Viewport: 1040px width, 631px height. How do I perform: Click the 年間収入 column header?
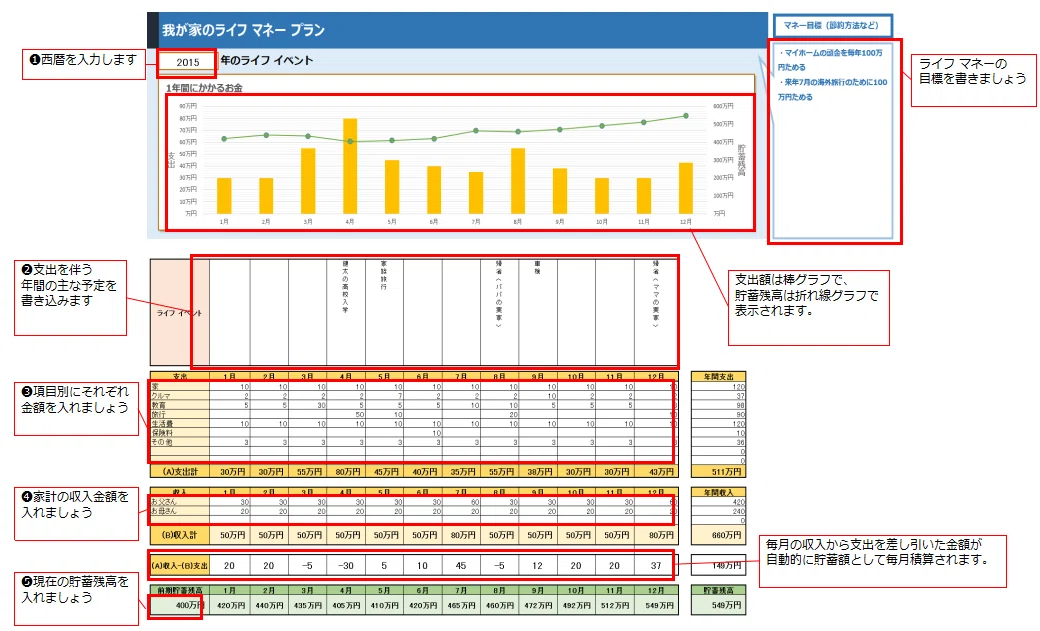pyautogui.click(x=718, y=492)
